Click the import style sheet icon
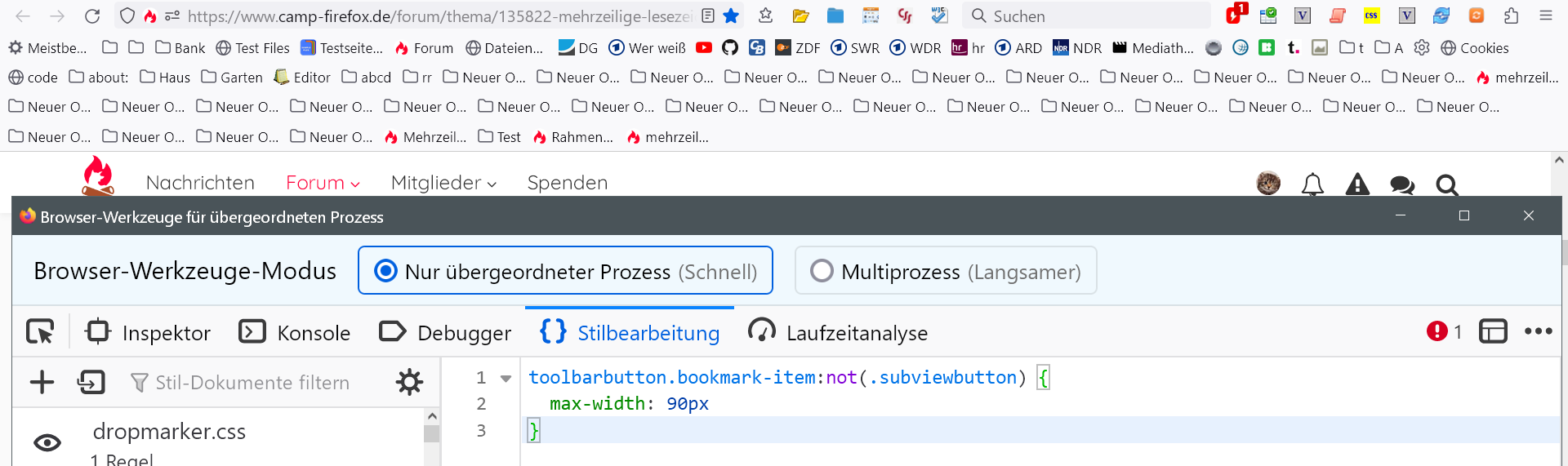The height and width of the screenshot is (466, 1568). [x=91, y=382]
